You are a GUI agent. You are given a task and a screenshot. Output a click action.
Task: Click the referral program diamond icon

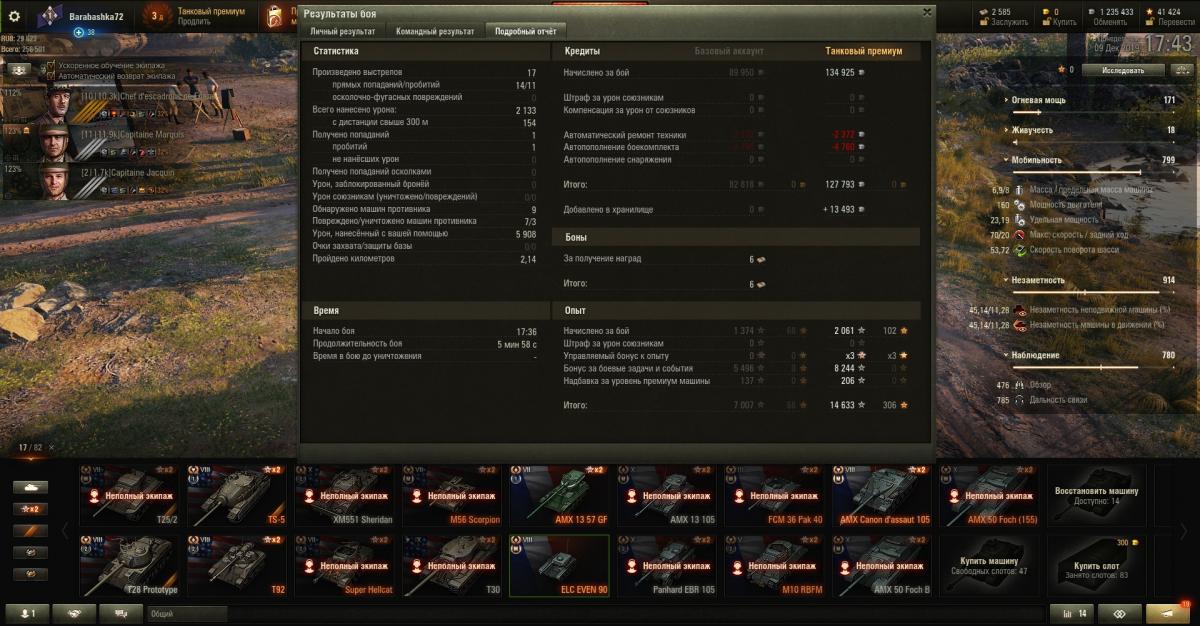point(1122,614)
